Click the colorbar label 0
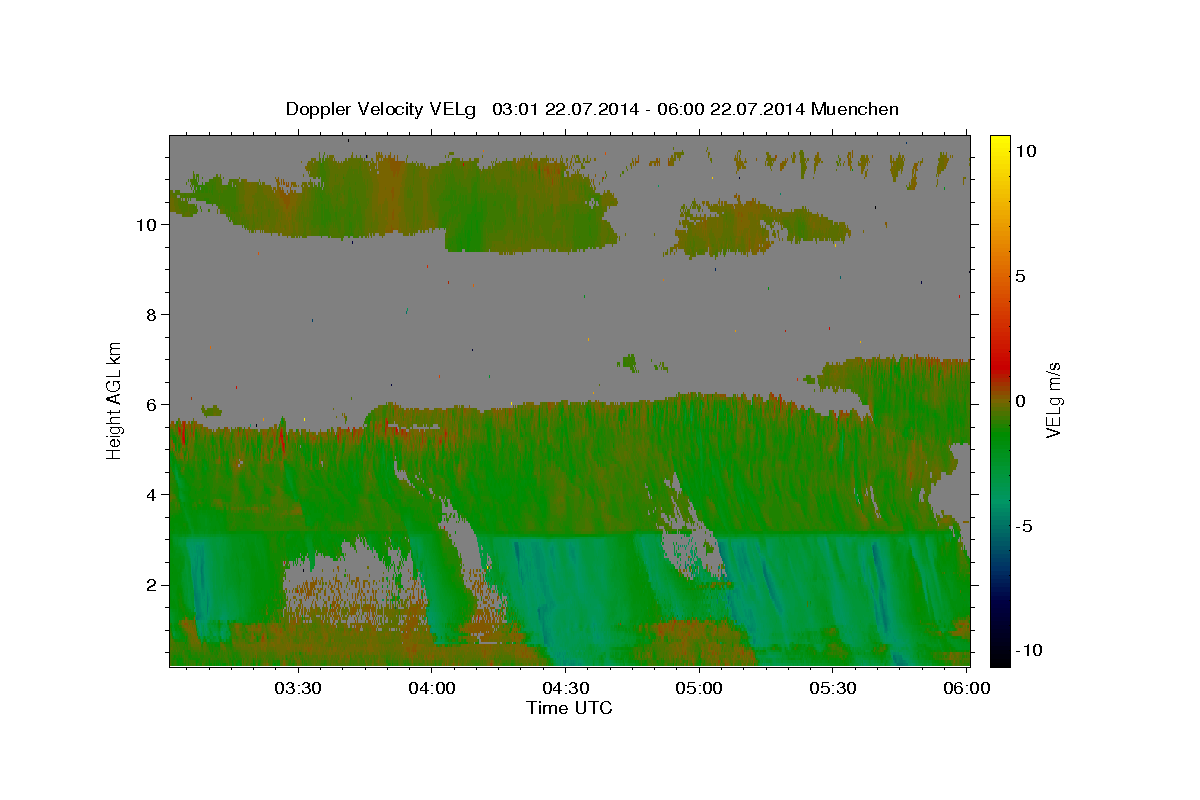Screen dimensions: 1200x800 [x=1020, y=401]
